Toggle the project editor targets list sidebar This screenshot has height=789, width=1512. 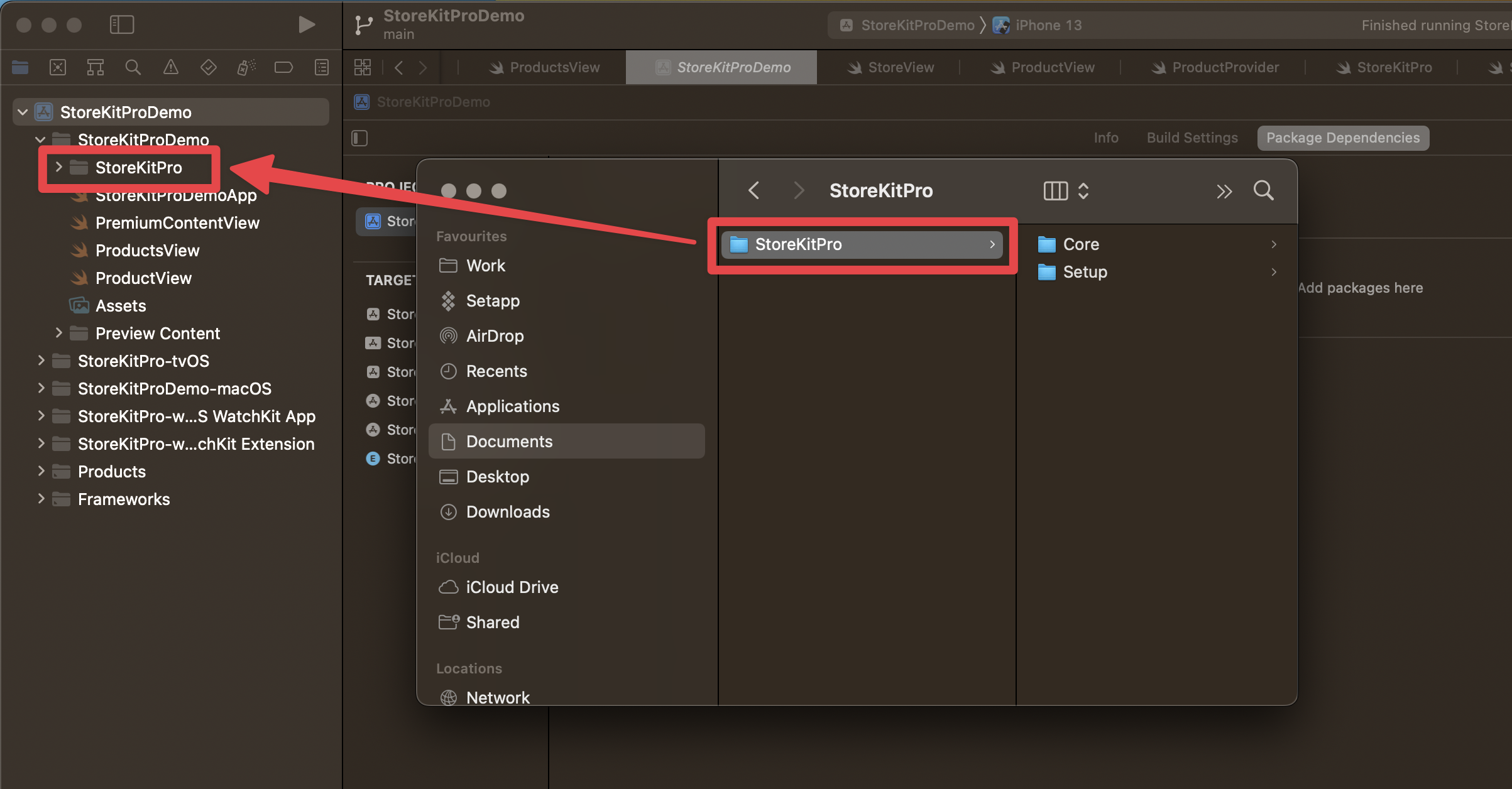[x=359, y=138]
